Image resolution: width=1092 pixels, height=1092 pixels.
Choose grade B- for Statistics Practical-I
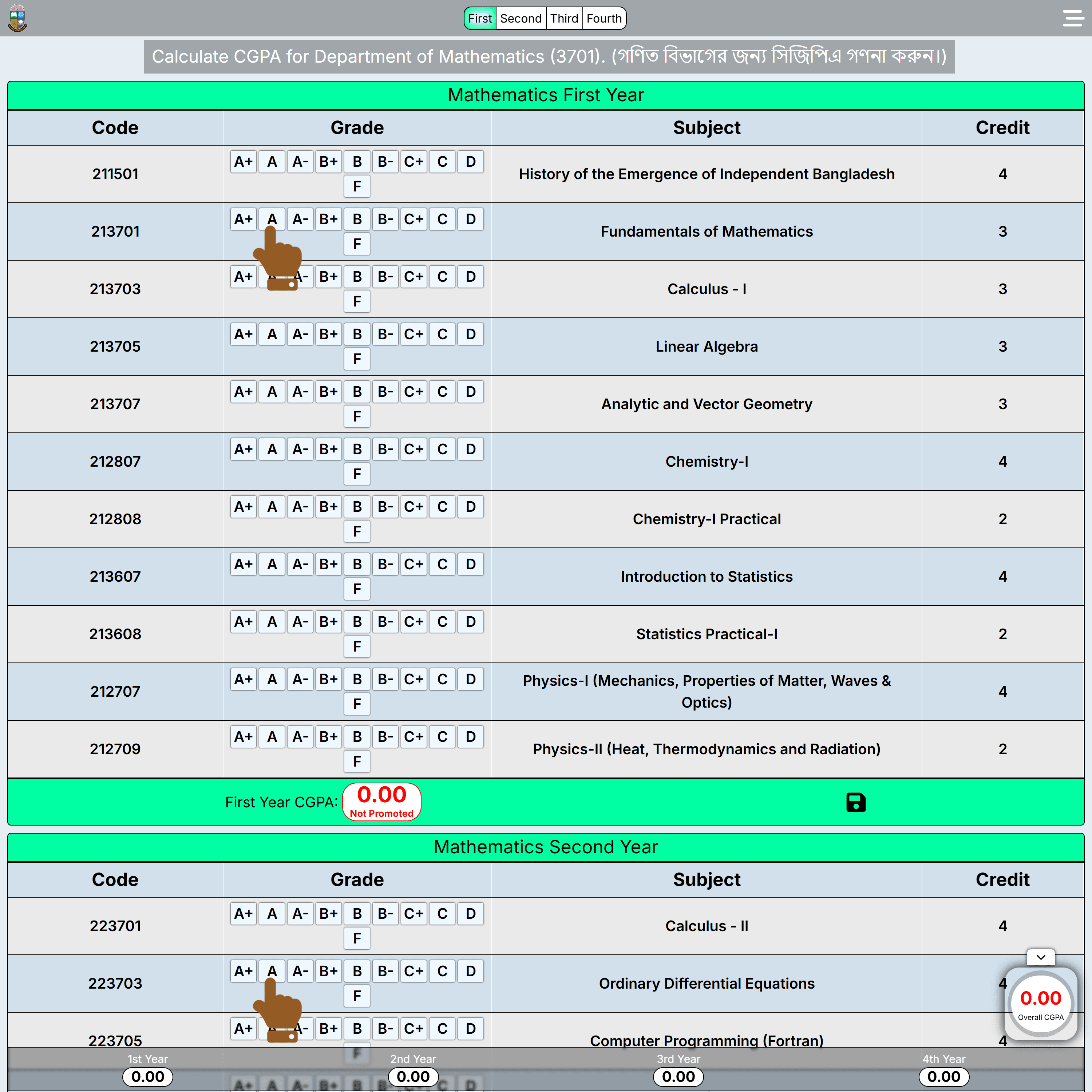pyautogui.click(x=385, y=622)
